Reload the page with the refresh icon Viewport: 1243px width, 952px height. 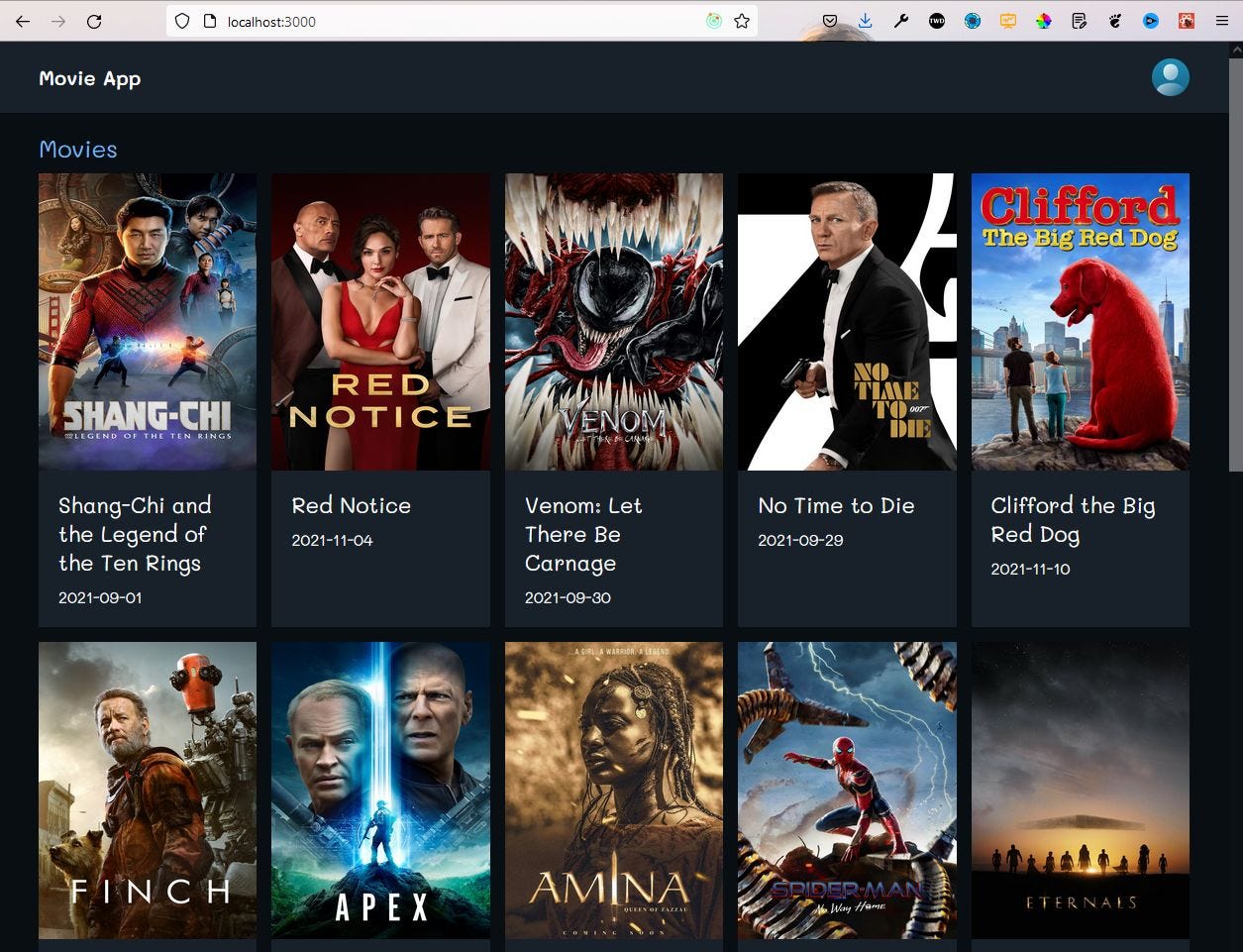94,21
